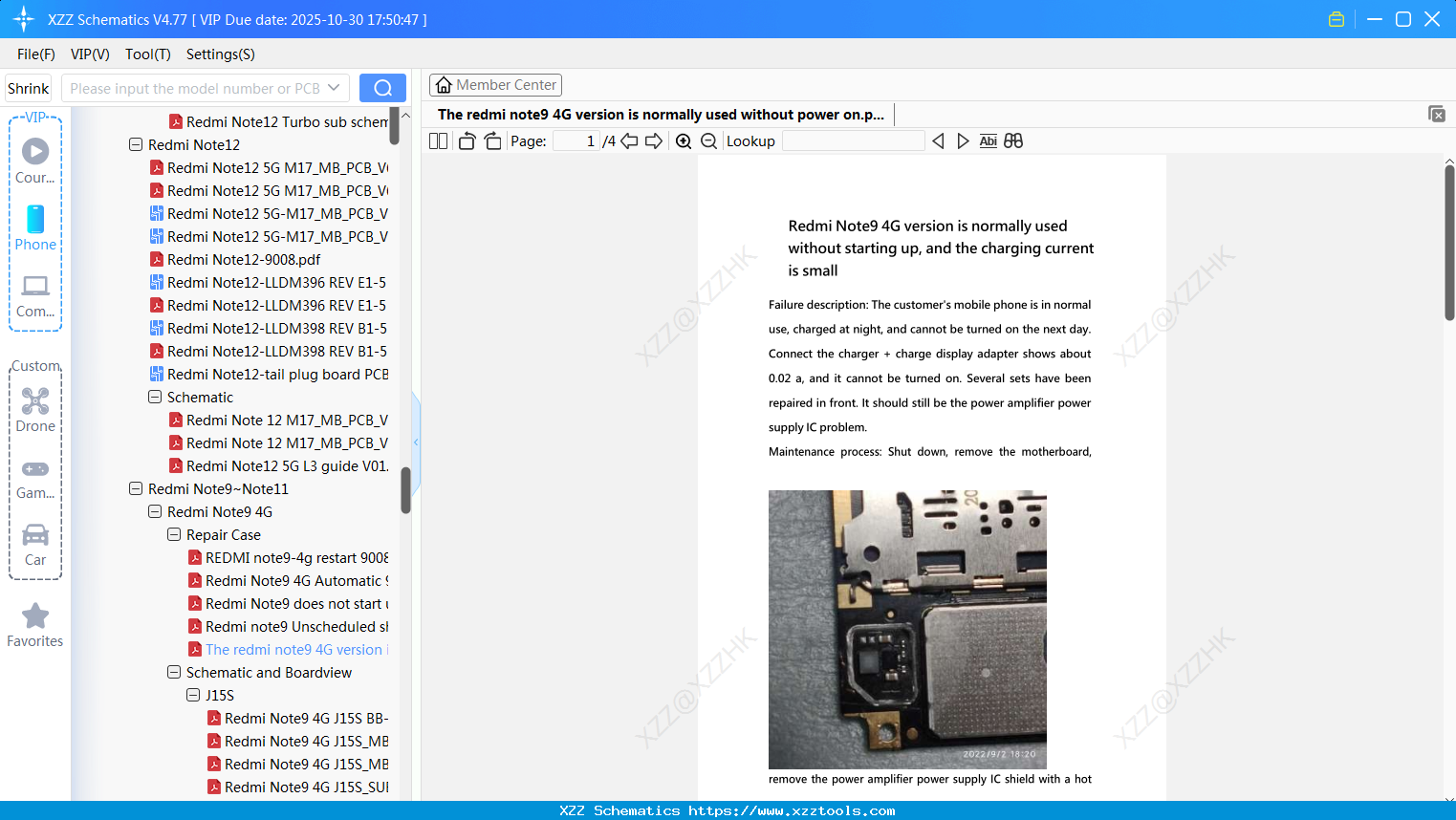Image resolution: width=1456 pixels, height=820 pixels.
Task: Zoom out on the PDF with the magnifier minus
Action: pos(708,140)
